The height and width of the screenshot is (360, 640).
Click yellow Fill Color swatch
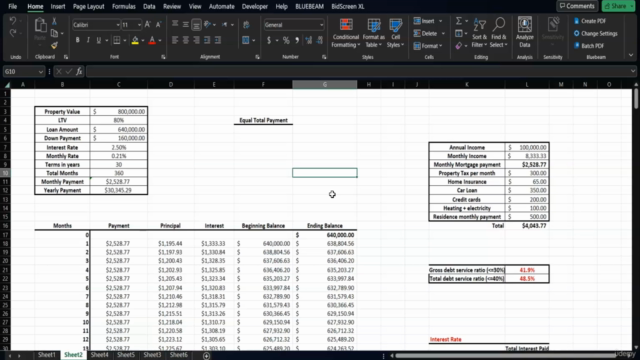tap(135, 40)
